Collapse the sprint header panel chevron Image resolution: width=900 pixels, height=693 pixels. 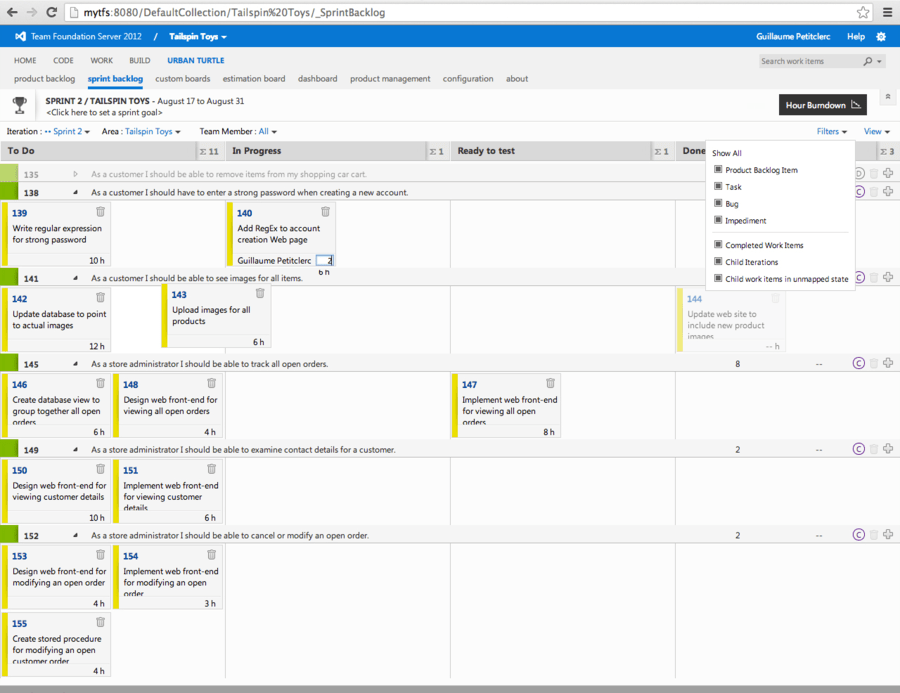[x=888, y=96]
